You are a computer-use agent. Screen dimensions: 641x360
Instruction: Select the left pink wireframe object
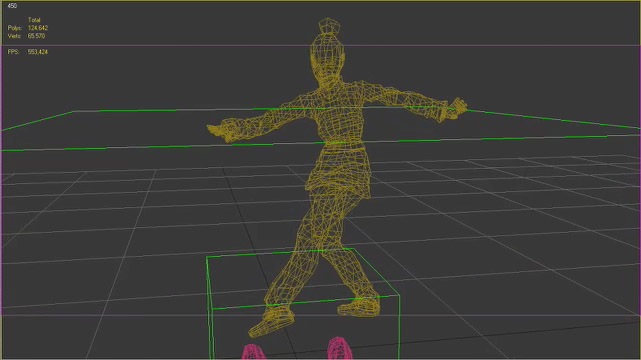click(x=253, y=352)
